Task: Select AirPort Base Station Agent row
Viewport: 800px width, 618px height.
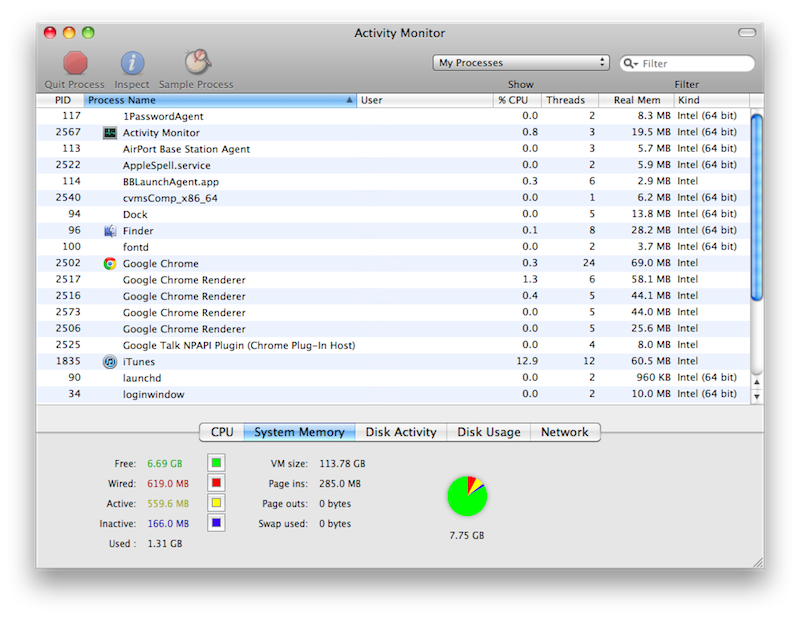Action: (x=393, y=149)
